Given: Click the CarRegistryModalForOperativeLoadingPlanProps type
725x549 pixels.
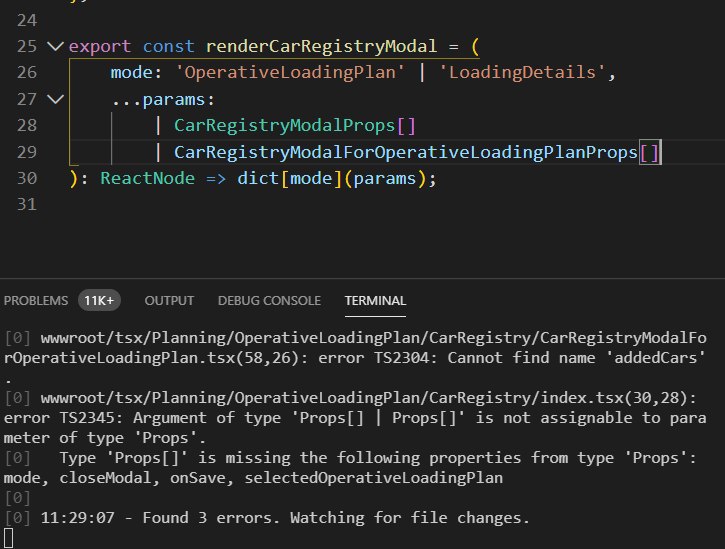Looking at the screenshot, I should coord(406,152).
